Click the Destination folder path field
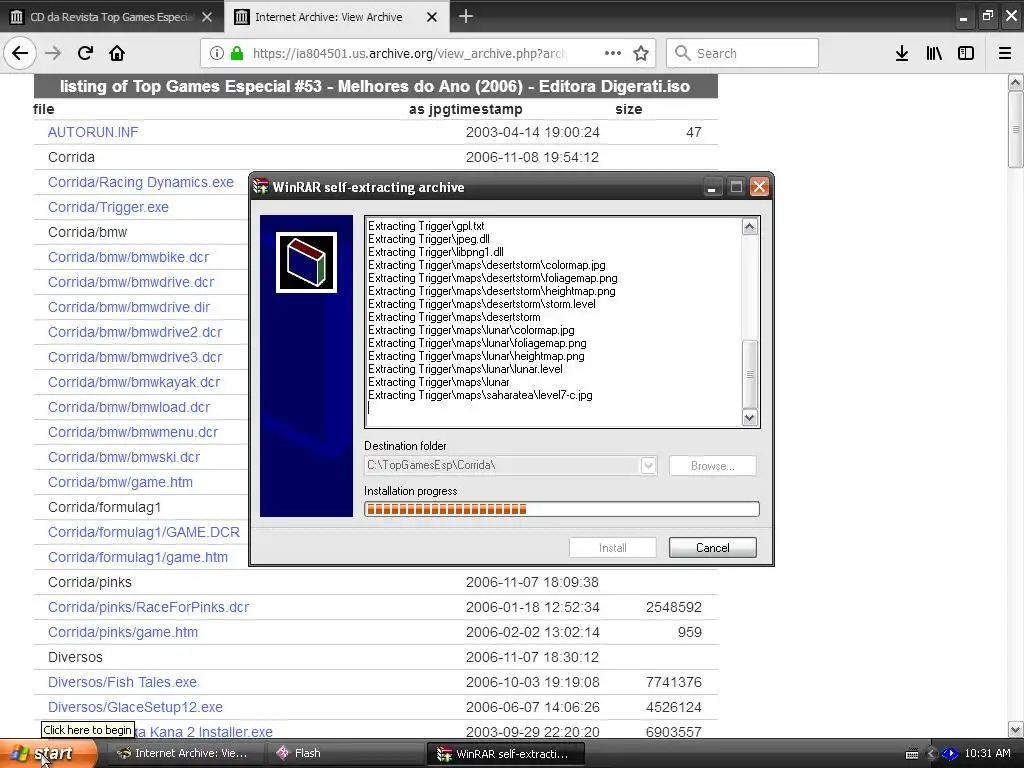 (502, 466)
